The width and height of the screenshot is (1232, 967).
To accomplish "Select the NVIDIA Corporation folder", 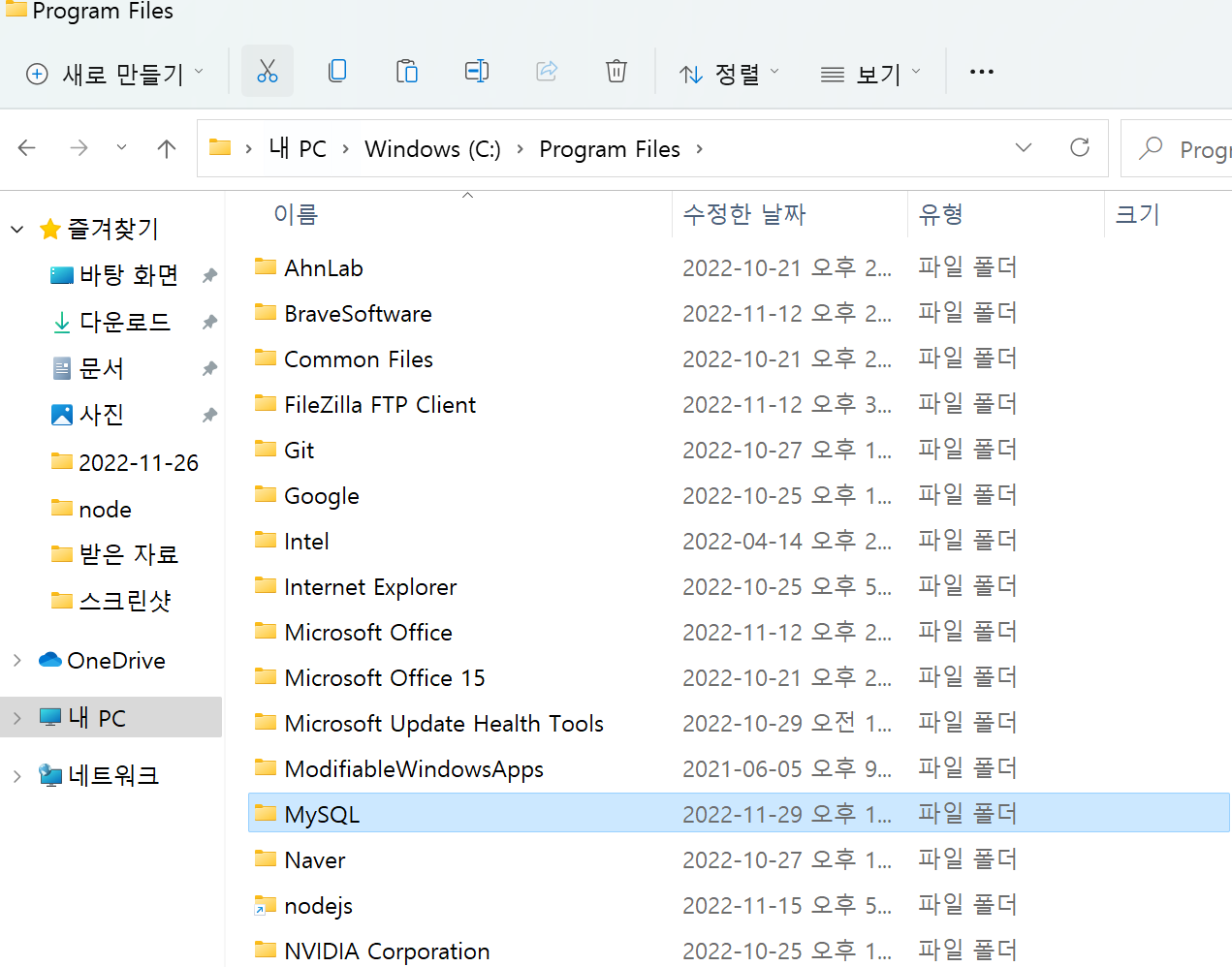I will point(739,951).
